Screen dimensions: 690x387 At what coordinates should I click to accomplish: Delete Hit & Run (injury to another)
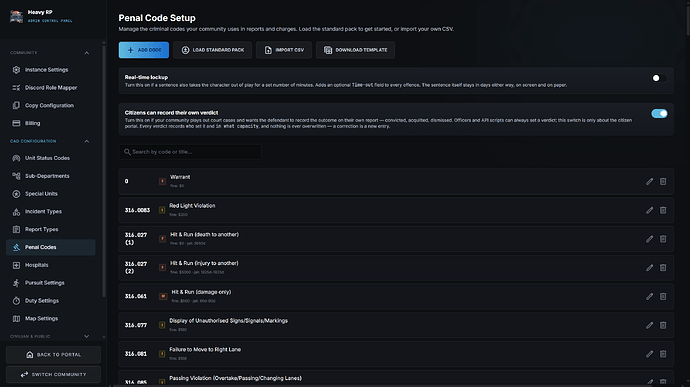[x=663, y=268]
